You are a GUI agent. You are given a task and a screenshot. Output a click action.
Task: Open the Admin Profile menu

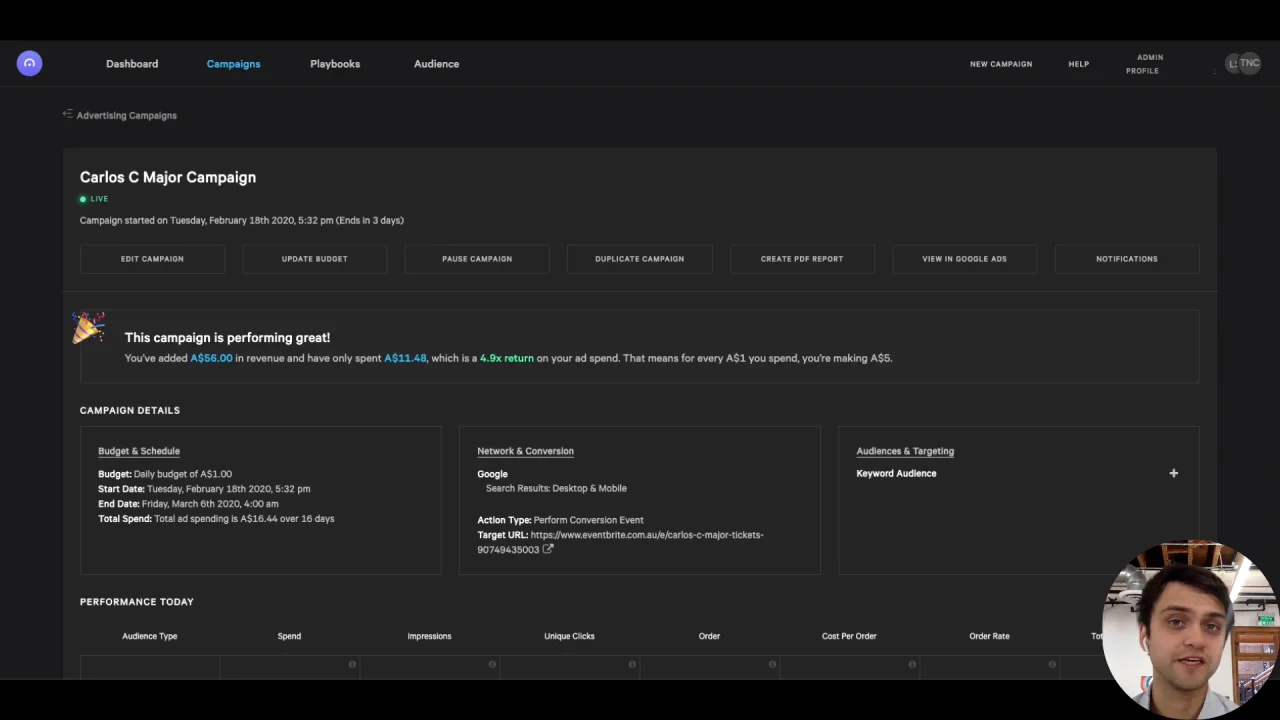click(x=1143, y=64)
